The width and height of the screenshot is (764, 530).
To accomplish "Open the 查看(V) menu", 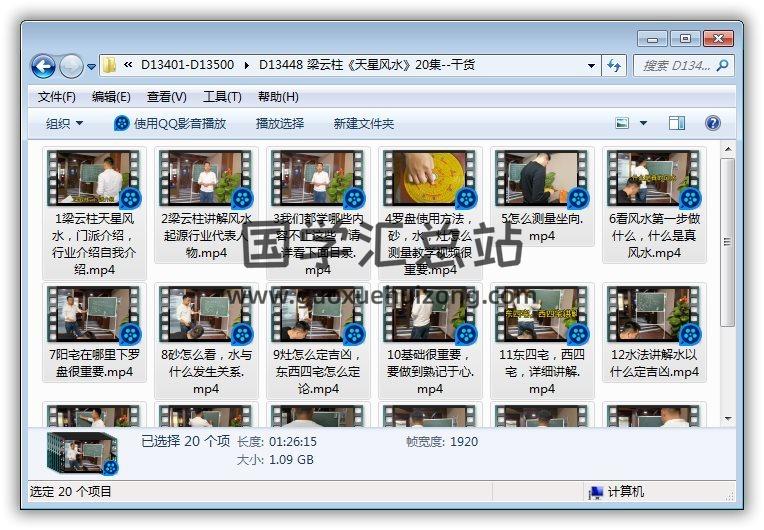I will point(167,97).
